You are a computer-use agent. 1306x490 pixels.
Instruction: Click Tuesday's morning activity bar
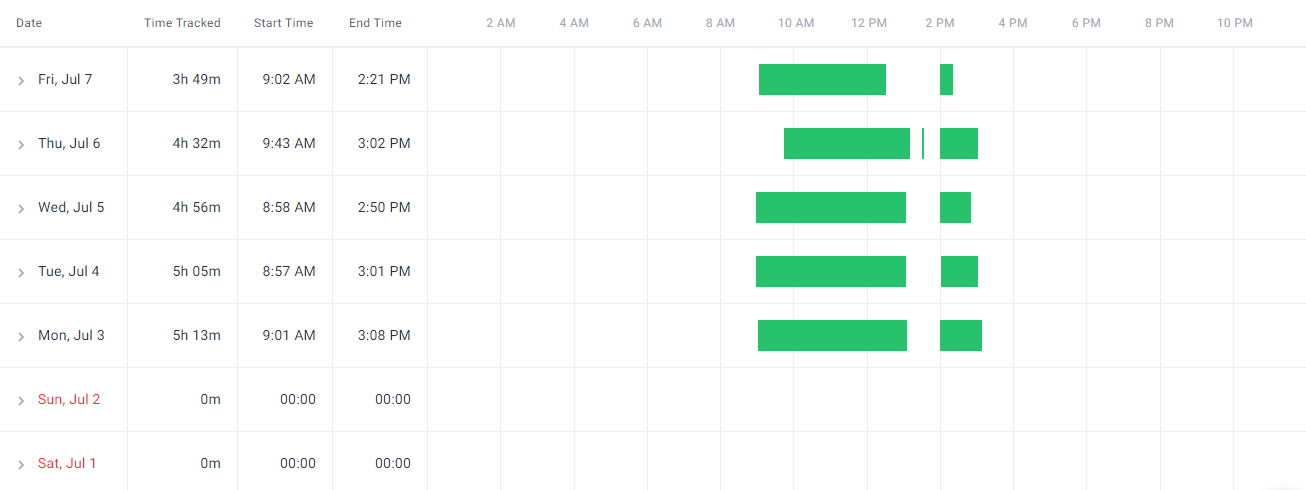click(831, 271)
